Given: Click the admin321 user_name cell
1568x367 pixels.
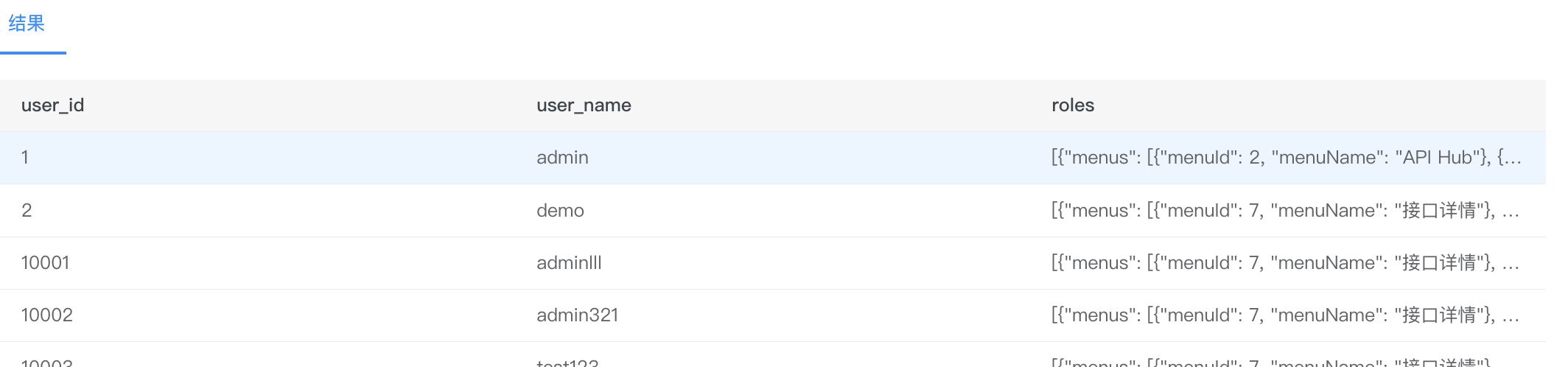Looking at the screenshot, I should tap(577, 315).
